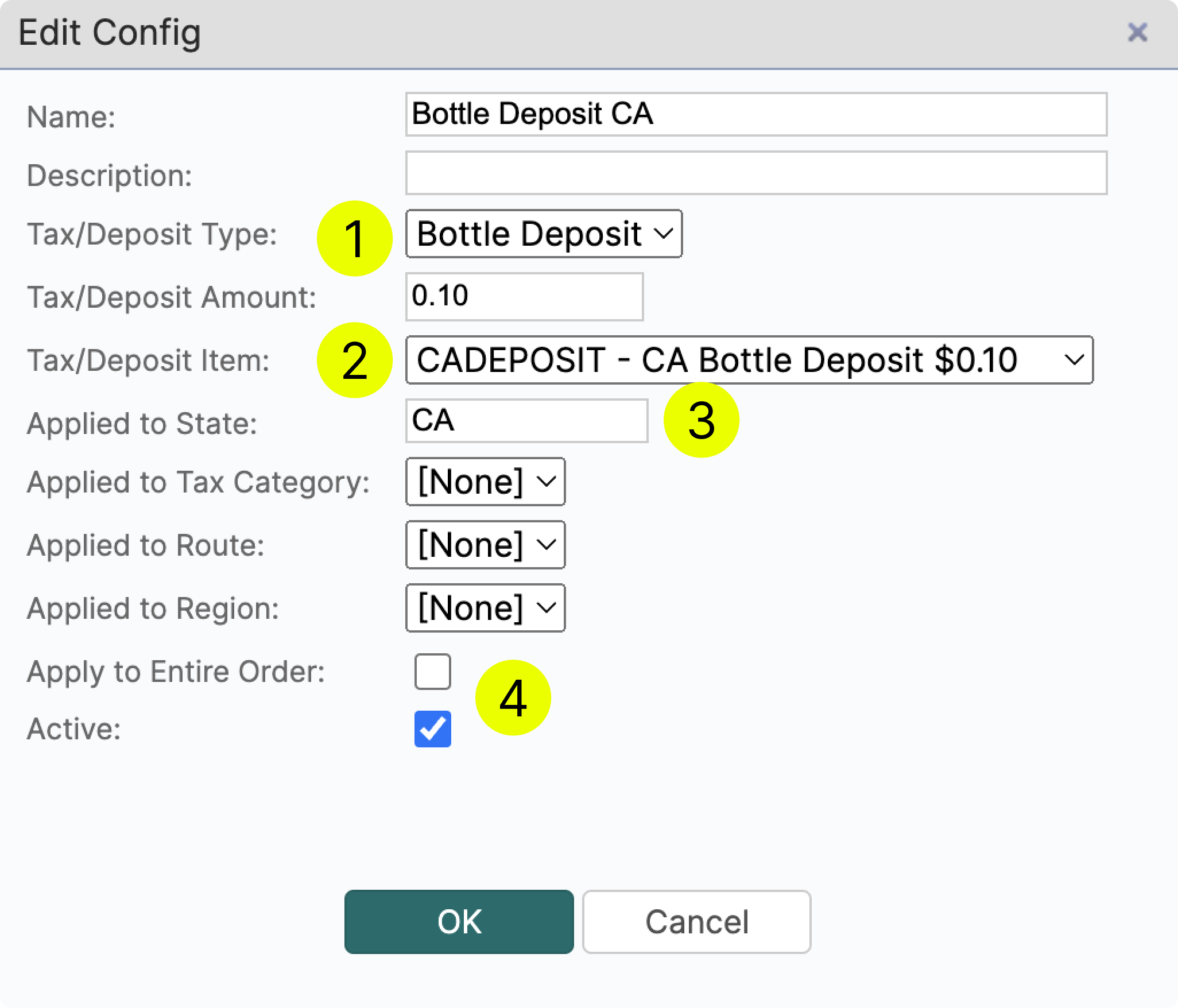
Task: Click the Cancel button
Action: point(696,922)
